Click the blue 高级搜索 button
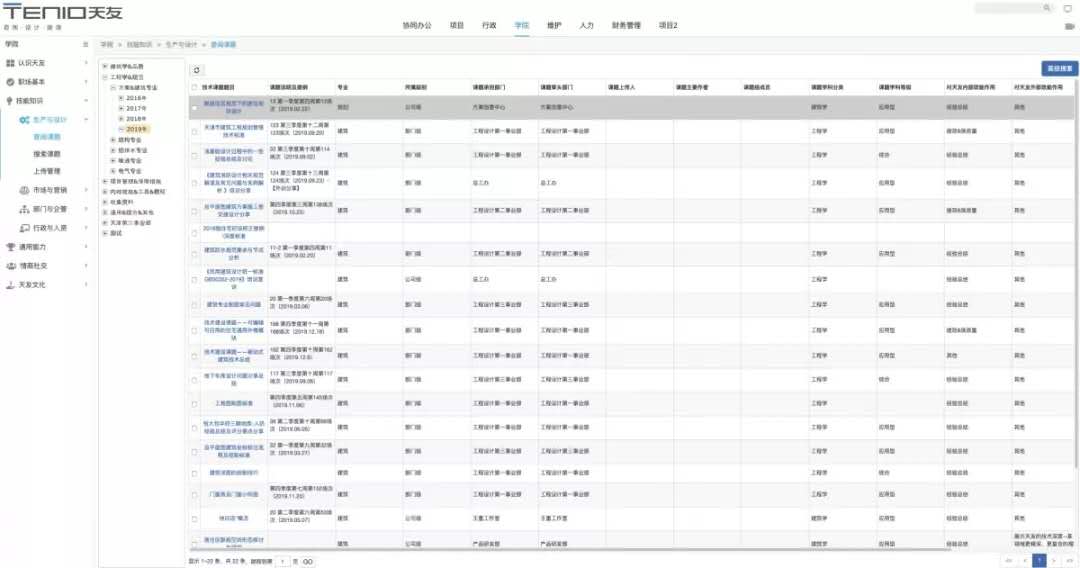The width and height of the screenshot is (1080, 568). click(x=1059, y=69)
